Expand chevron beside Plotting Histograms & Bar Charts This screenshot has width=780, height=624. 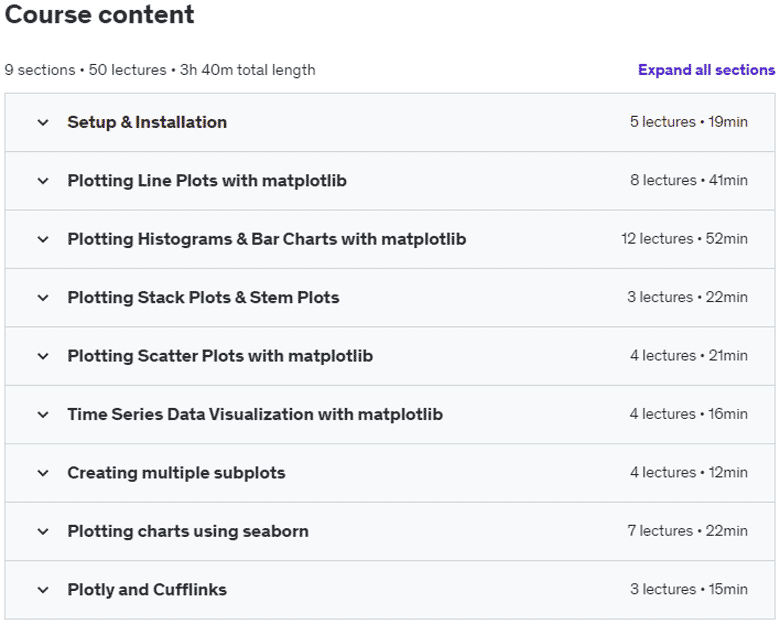[x=43, y=239]
